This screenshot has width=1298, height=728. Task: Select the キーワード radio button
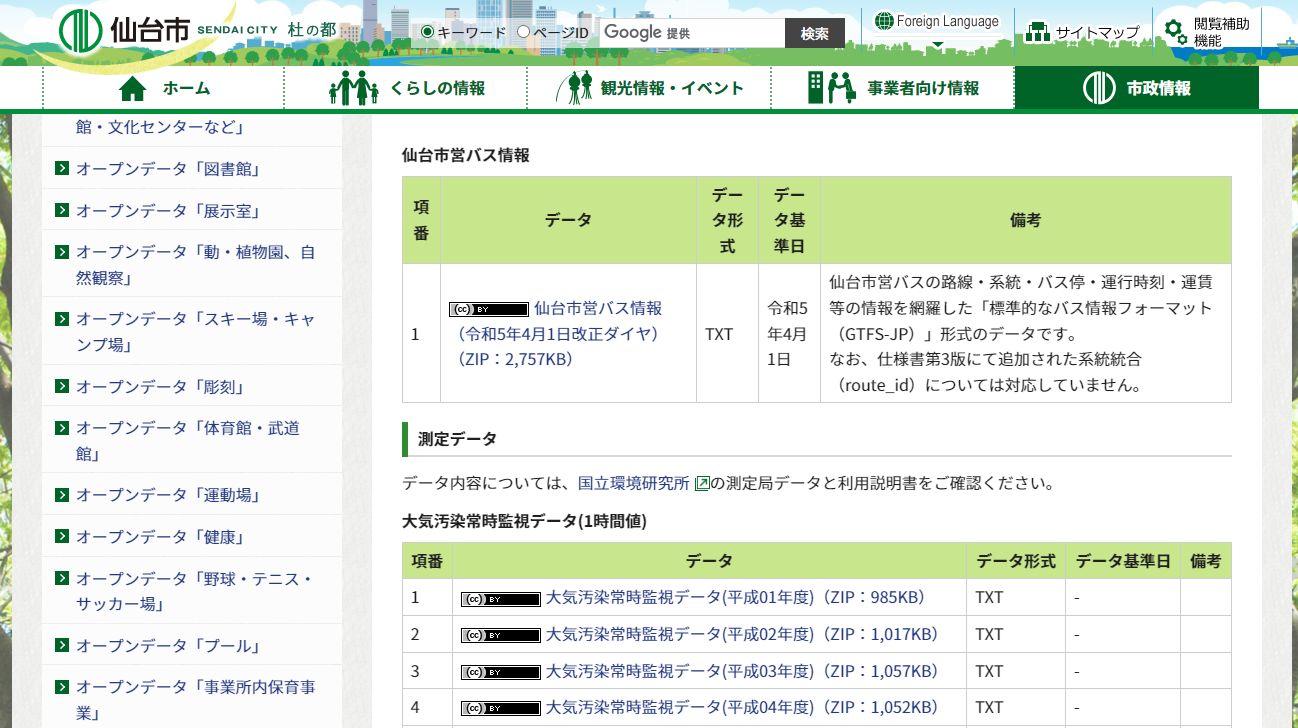click(428, 32)
